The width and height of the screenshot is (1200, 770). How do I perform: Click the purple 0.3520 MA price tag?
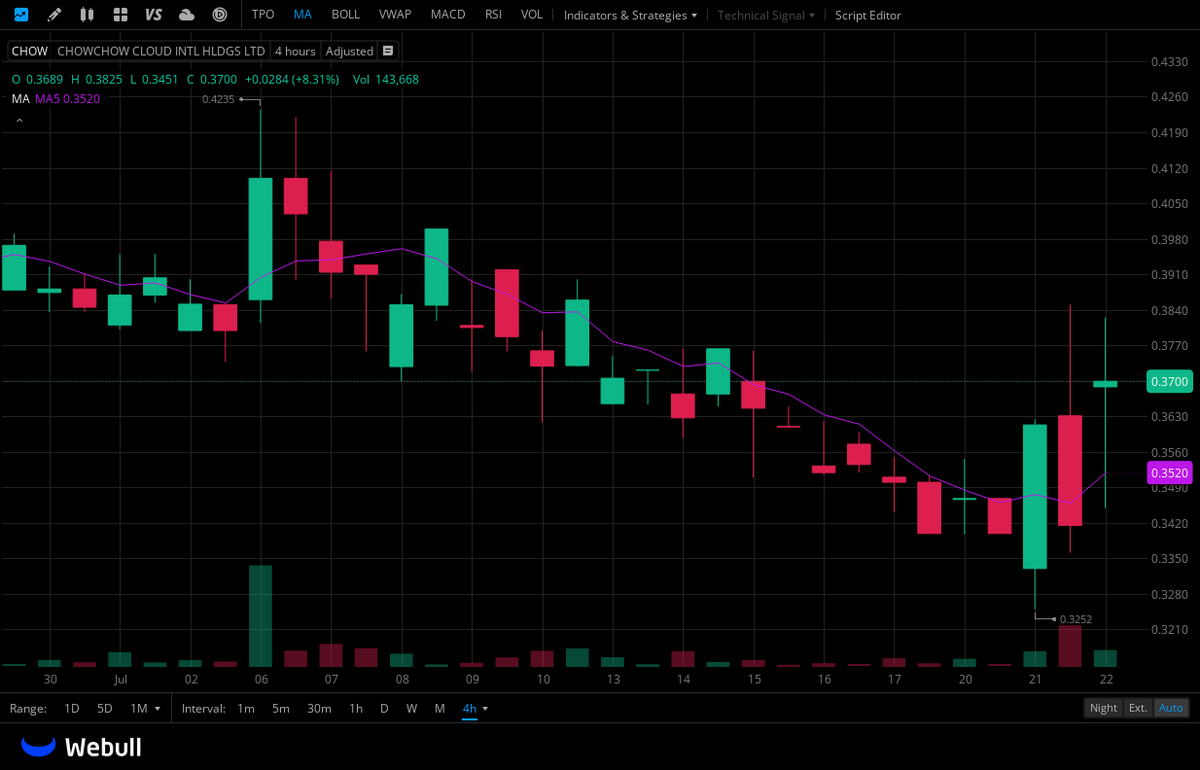1169,473
